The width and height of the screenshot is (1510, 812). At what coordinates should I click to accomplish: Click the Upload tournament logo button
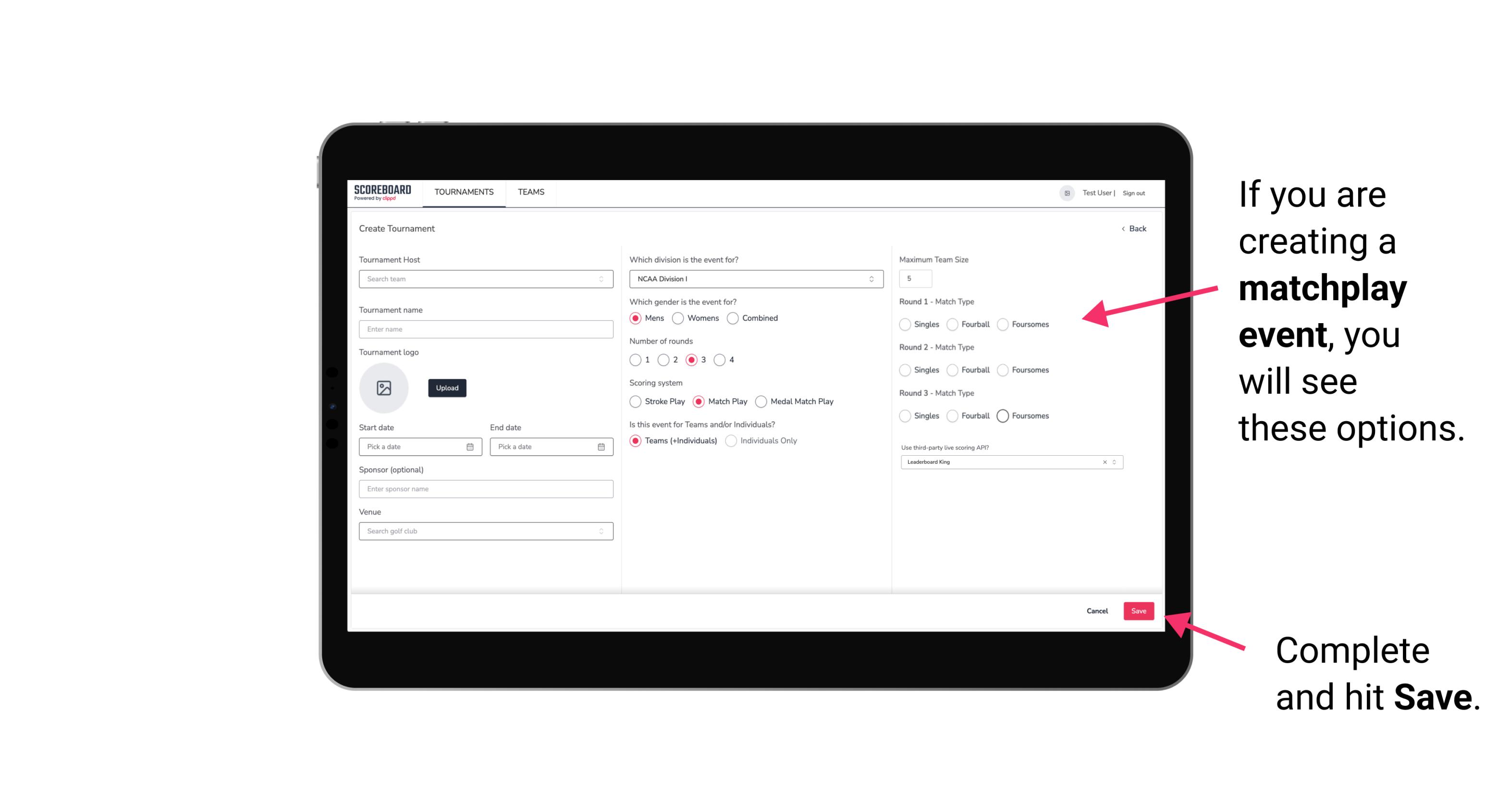[x=447, y=387]
